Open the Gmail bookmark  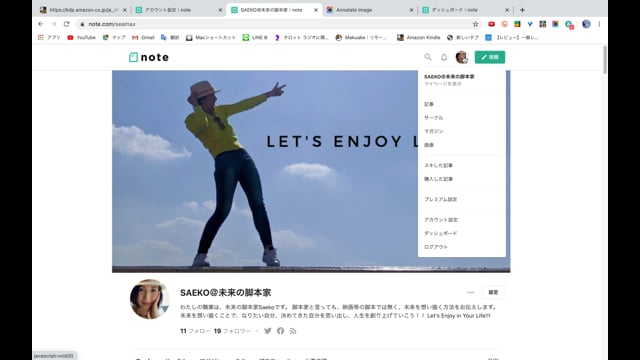143,37
